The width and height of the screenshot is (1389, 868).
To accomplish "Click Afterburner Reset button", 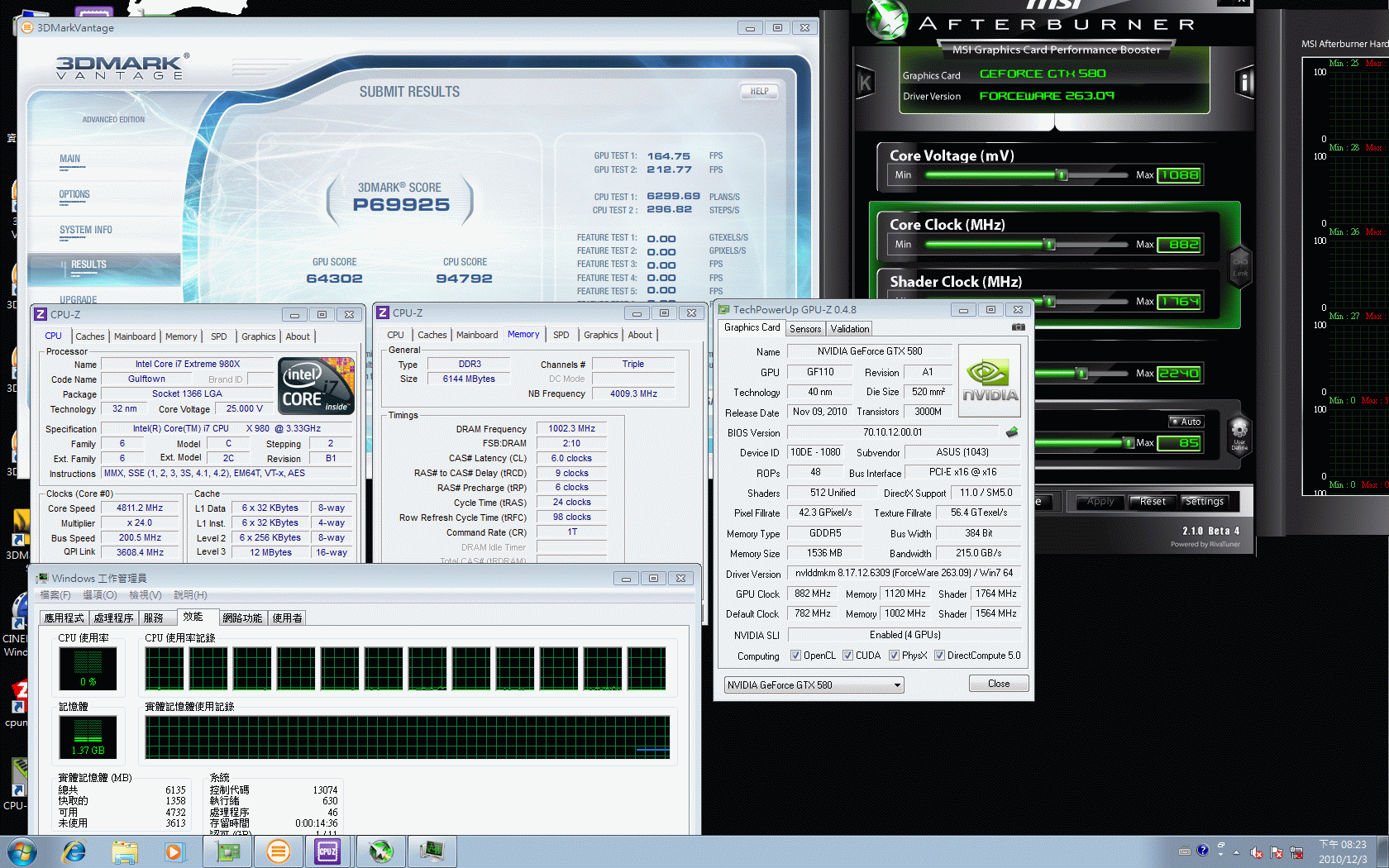I will pos(1153,502).
